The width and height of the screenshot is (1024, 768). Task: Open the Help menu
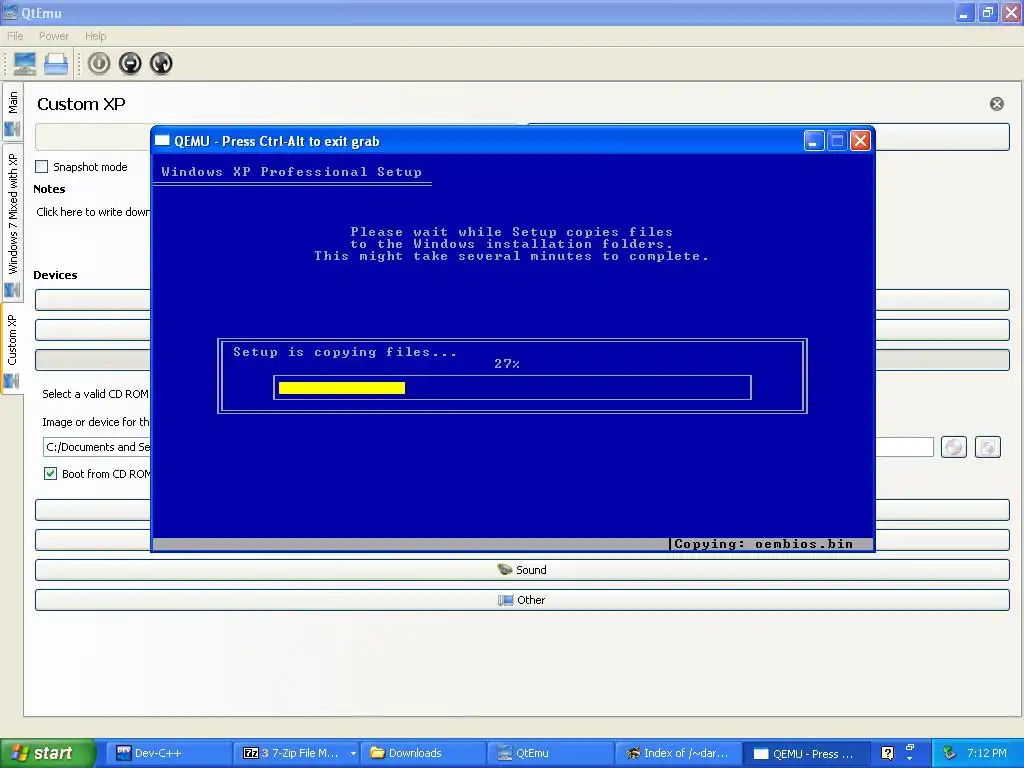tap(95, 36)
